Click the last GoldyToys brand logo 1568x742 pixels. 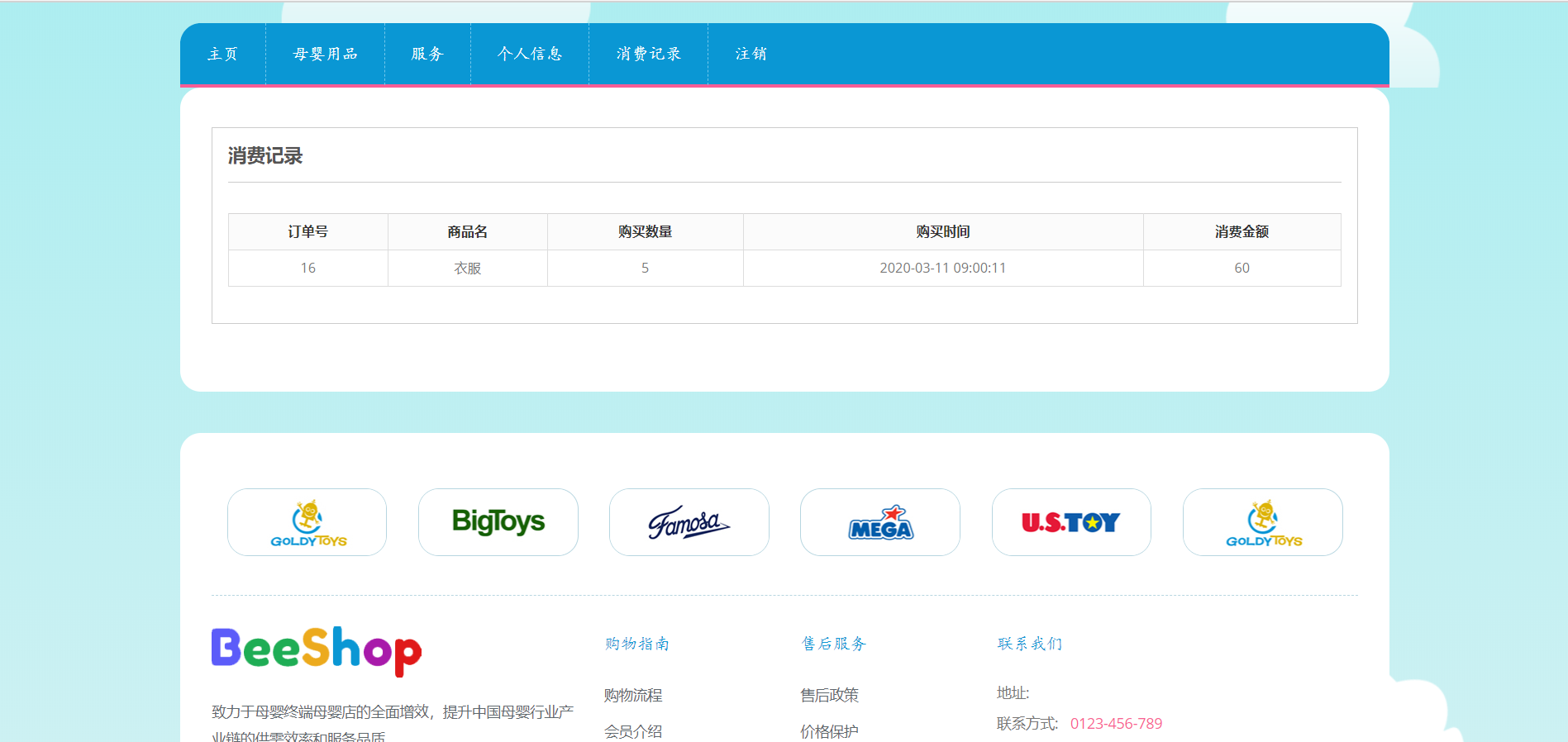(x=1263, y=522)
